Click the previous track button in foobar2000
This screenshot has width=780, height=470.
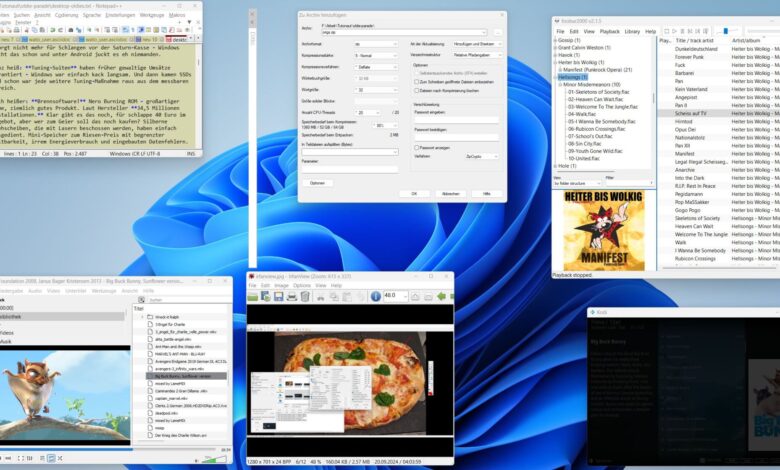pyautogui.click(x=690, y=31)
